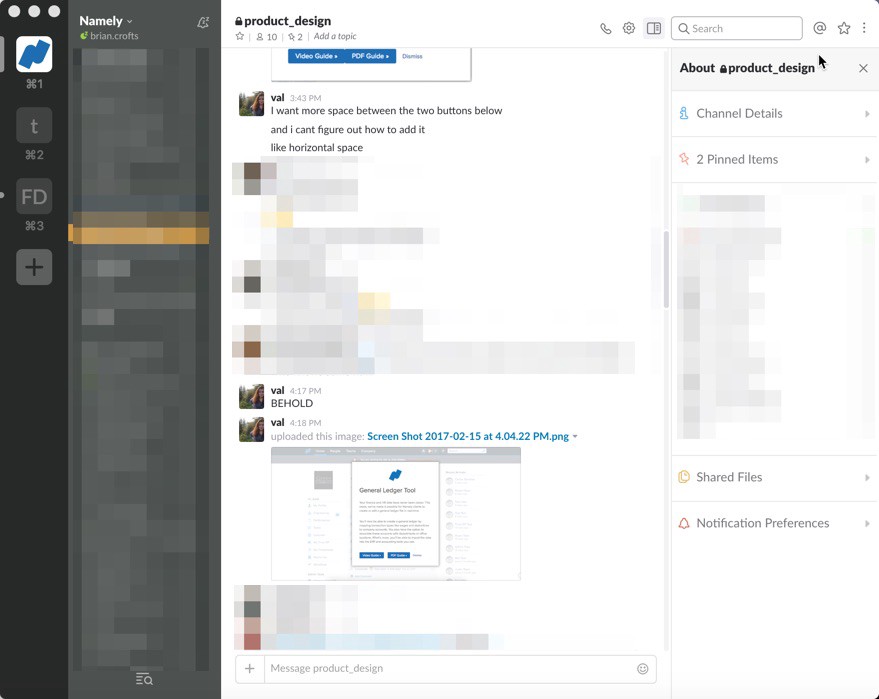Click Dismiss link in image

pos(412,56)
